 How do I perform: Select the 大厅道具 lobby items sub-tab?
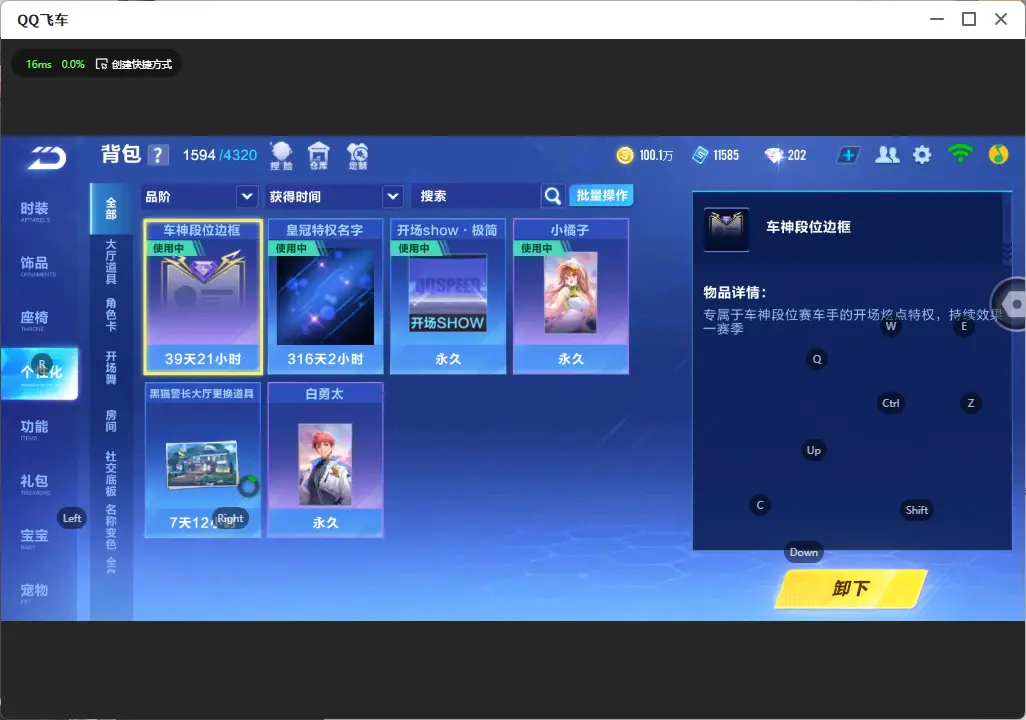click(x=111, y=261)
